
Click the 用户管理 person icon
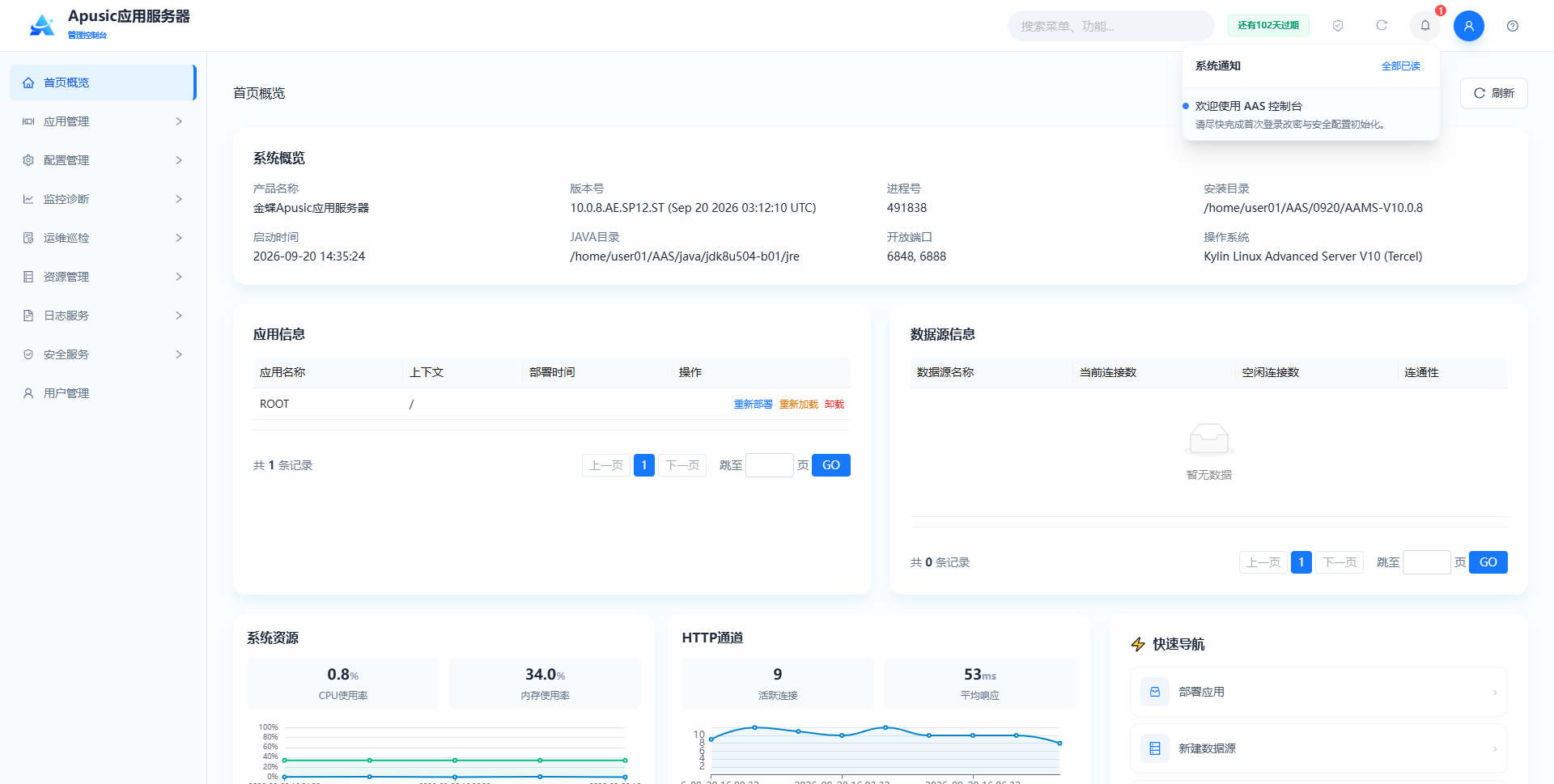point(28,393)
